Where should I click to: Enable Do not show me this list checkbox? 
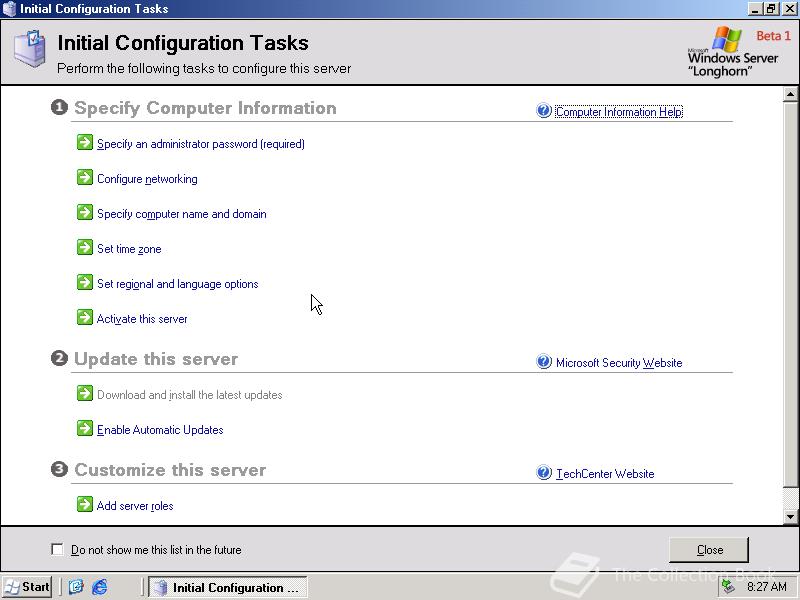[x=57, y=549]
